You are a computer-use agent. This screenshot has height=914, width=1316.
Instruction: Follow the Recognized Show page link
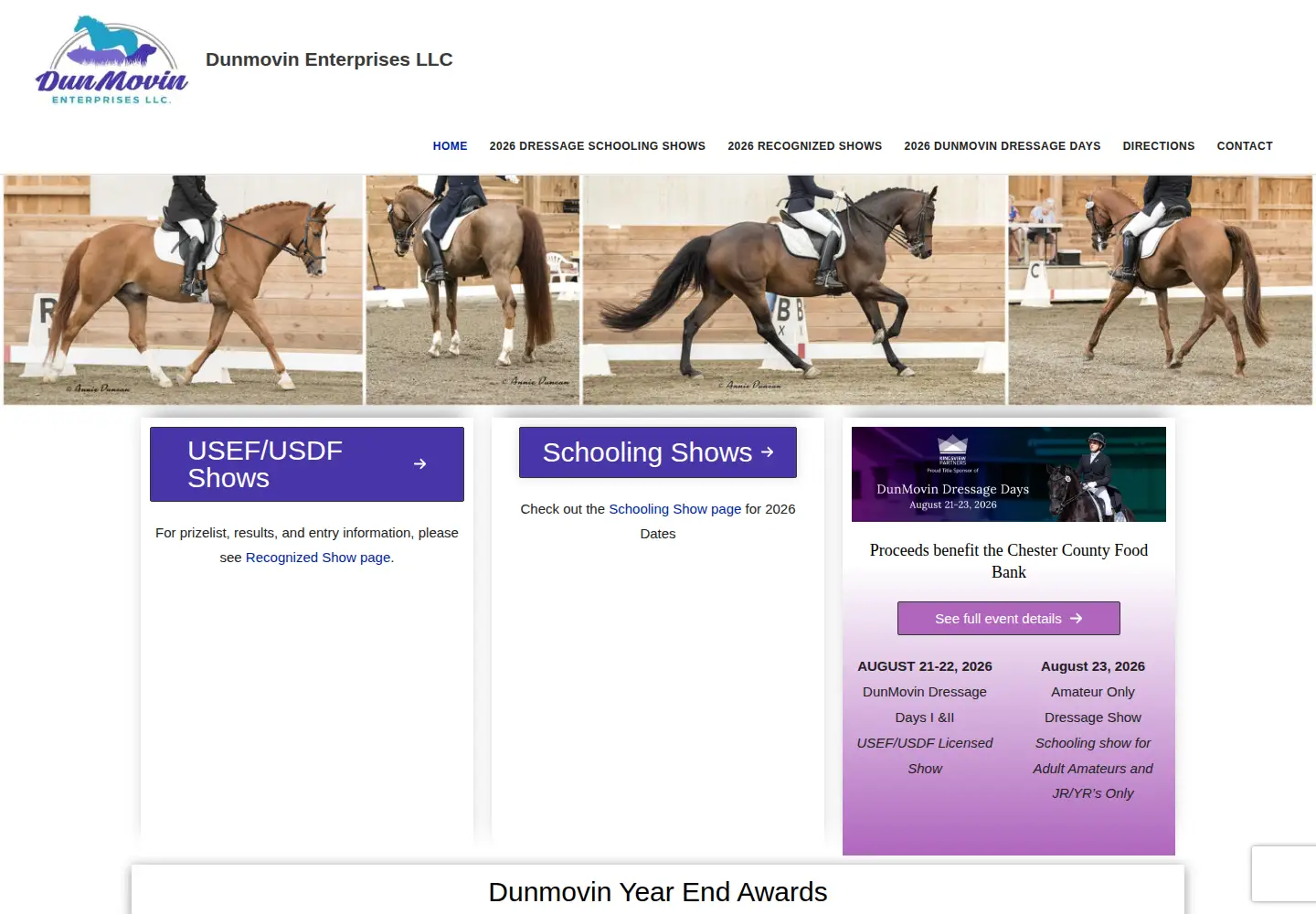[318, 558]
